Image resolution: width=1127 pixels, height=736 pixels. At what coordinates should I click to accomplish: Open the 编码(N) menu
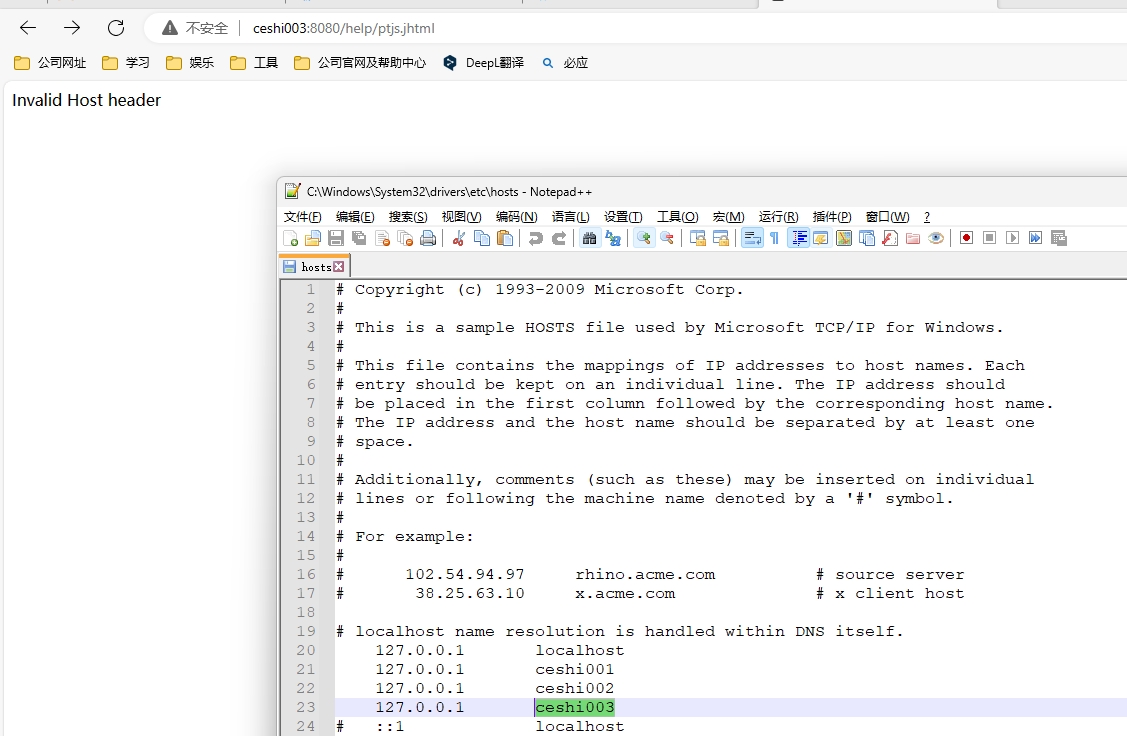tap(516, 217)
